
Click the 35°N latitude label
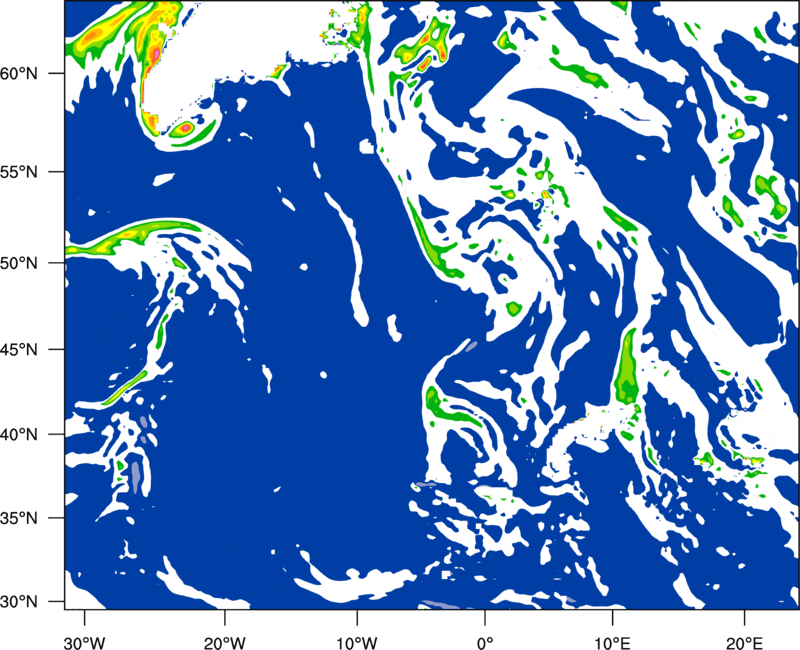tap(19, 518)
